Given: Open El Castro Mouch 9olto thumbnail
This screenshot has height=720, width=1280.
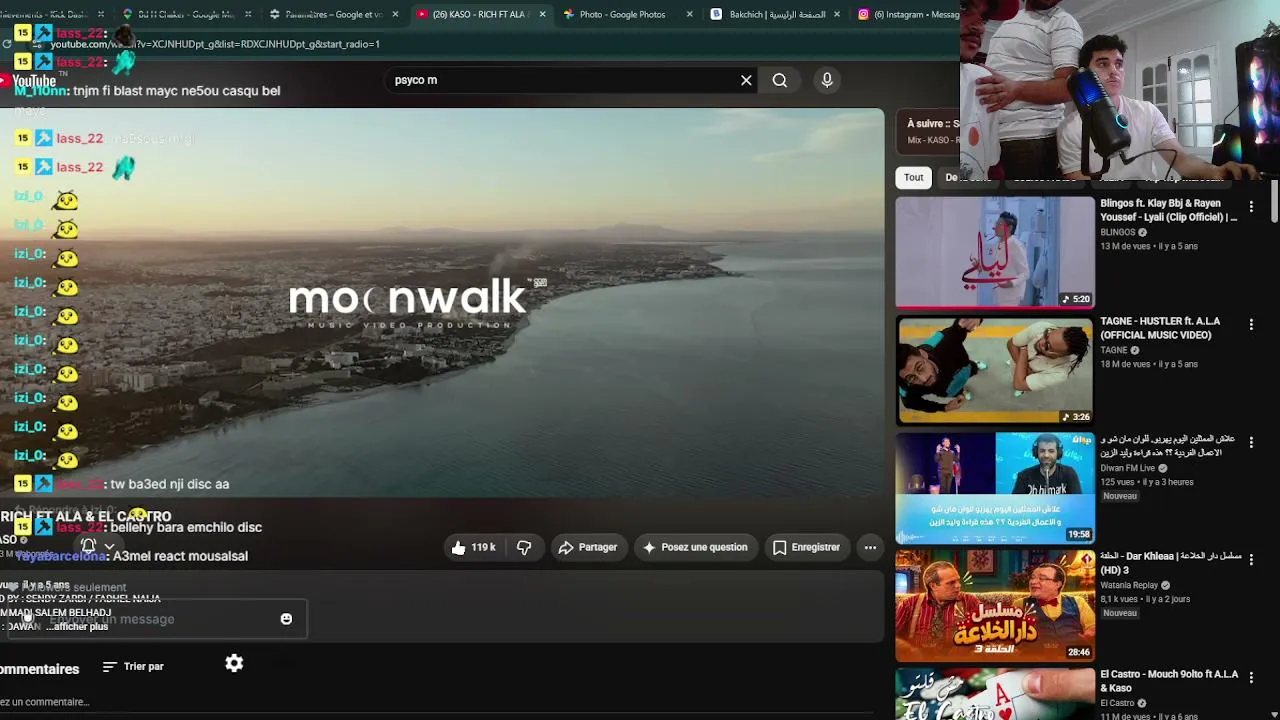Looking at the screenshot, I should [x=995, y=694].
